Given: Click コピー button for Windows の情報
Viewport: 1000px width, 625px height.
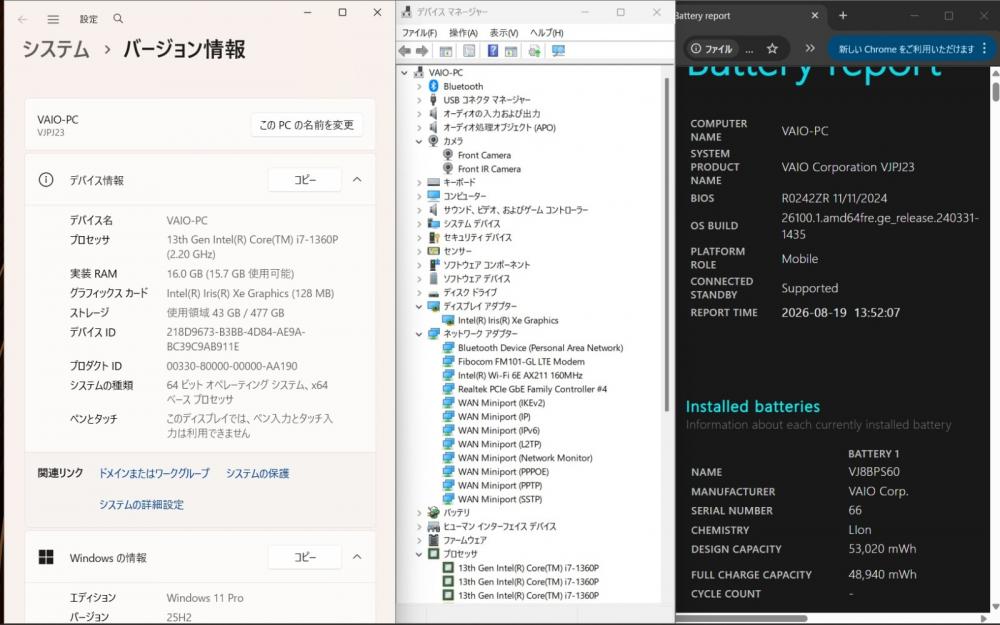Looking at the screenshot, I should 305,557.
